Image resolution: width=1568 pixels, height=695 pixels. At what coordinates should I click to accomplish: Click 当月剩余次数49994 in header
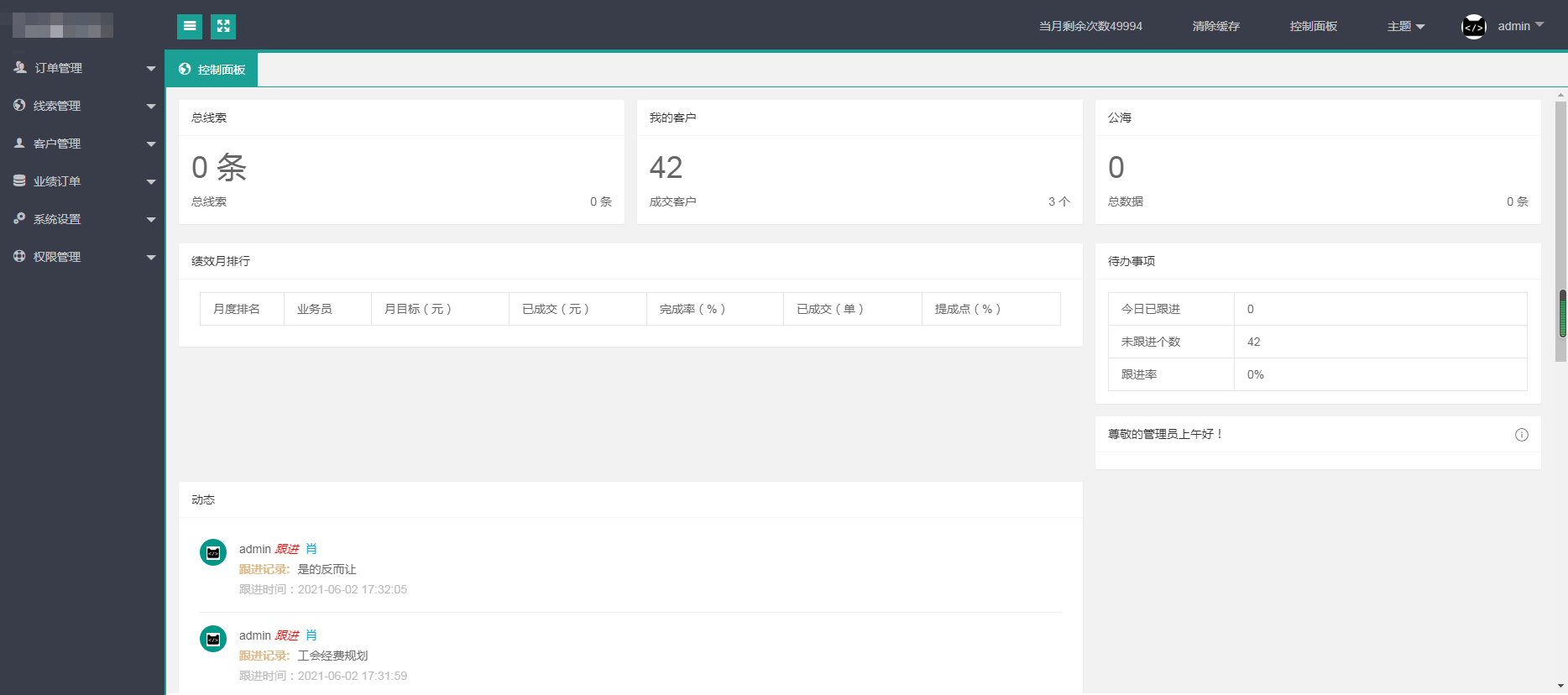click(x=1090, y=27)
